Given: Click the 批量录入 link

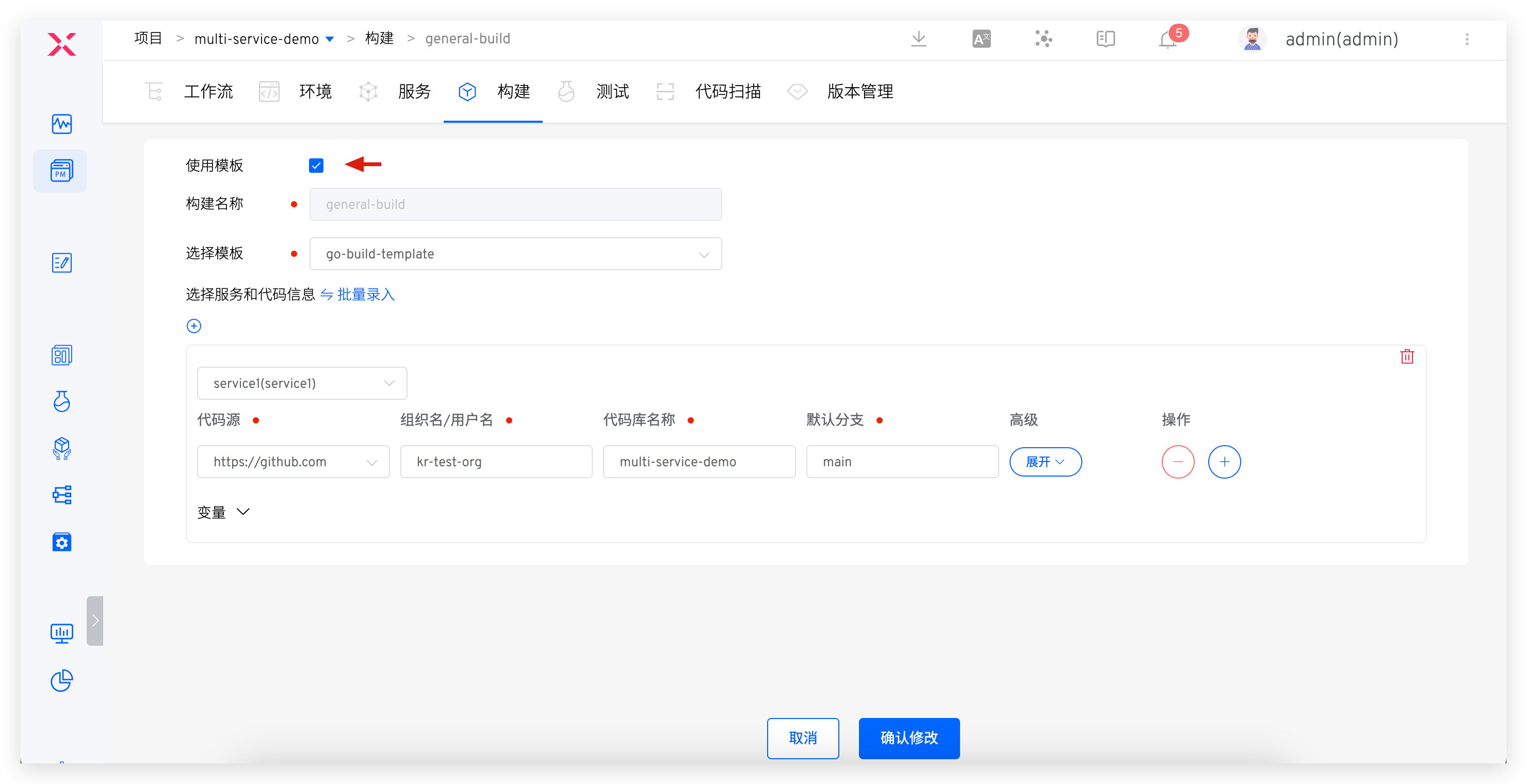Looking at the screenshot, I should tap(365, 295).
